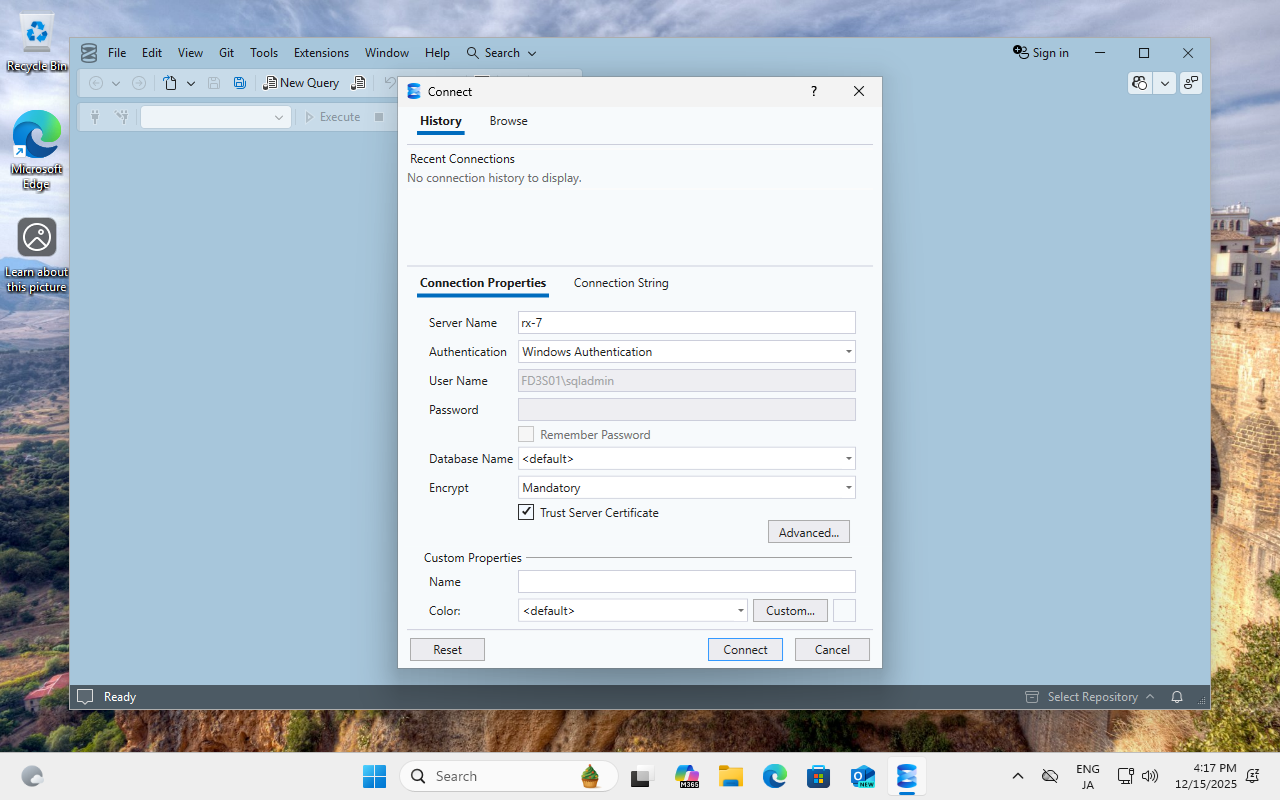Viewport: 1280px width, 800px height.
Task: Click inside the Server Name field
Action: [x=686, y=322]
